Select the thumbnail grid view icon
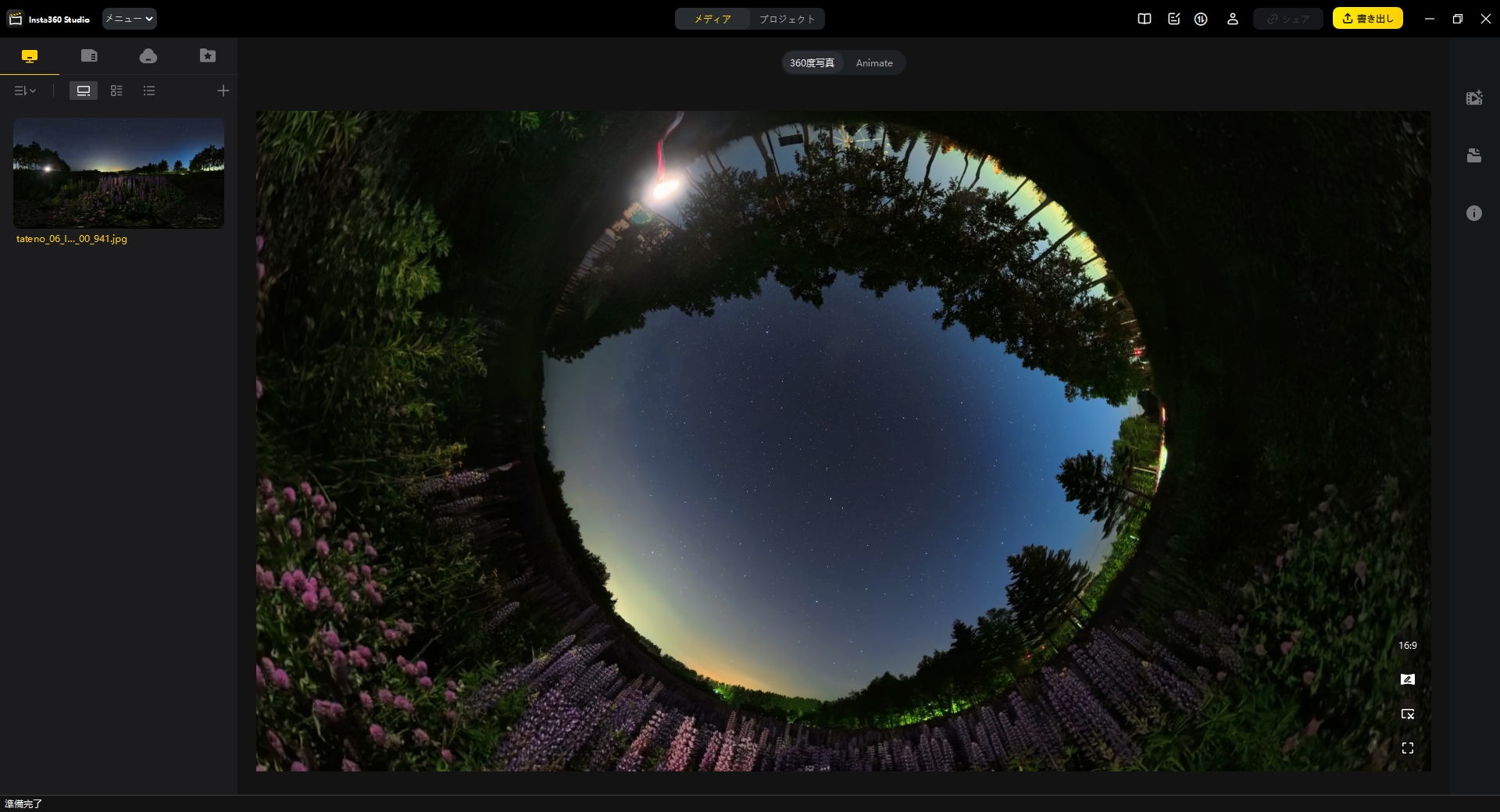This screenshot has height=812, width=1500. click(x=116, y=91)
